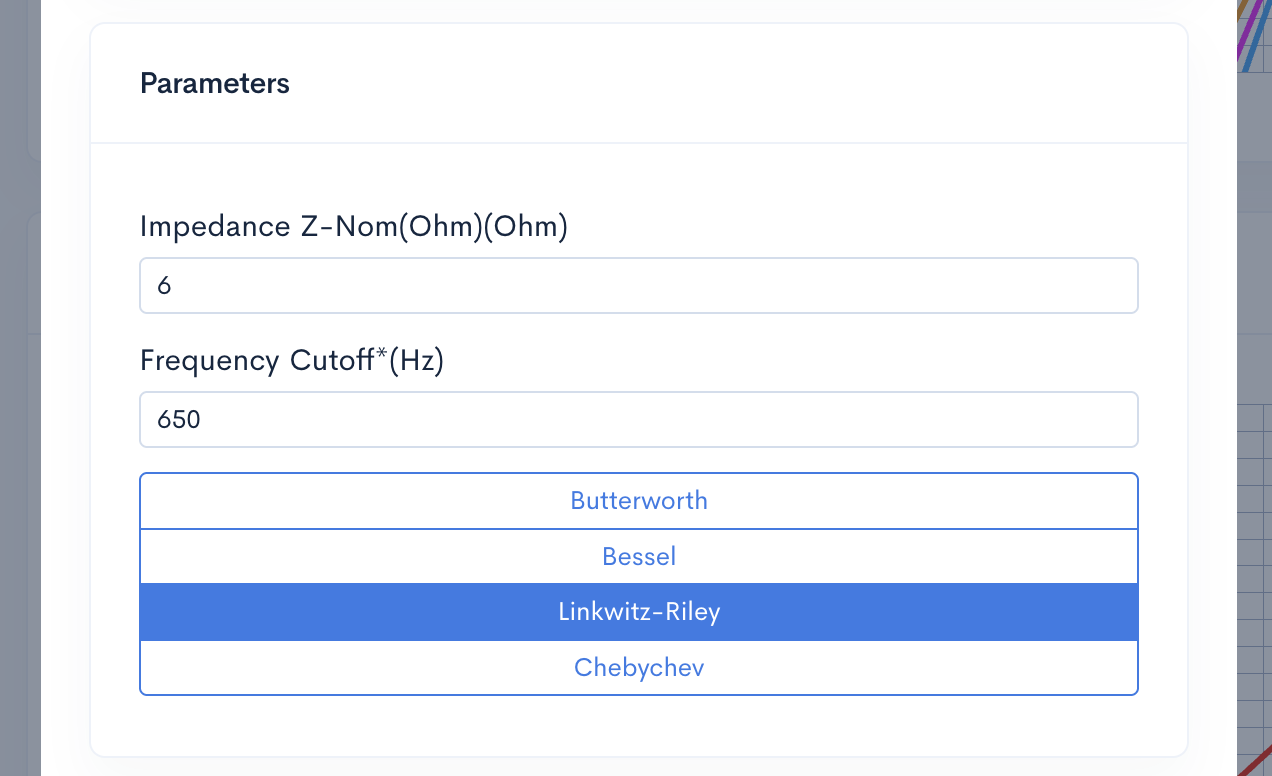Image resolution: width=1272 pixels, height=776 pixels.
Task: Click the 650 value in the cutoff field
Action: (x=179, y=420)
